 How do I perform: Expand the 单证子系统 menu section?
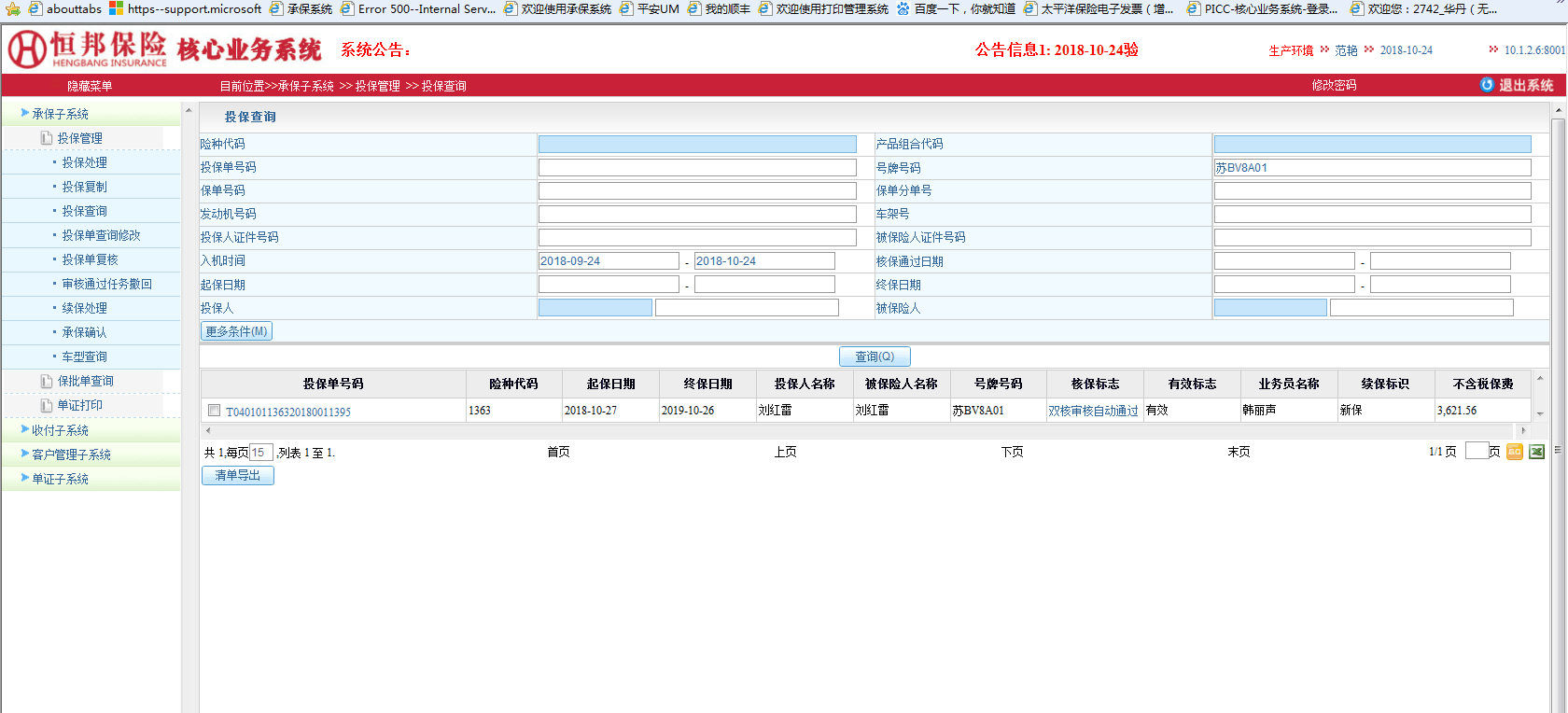[x=61, y=479]
